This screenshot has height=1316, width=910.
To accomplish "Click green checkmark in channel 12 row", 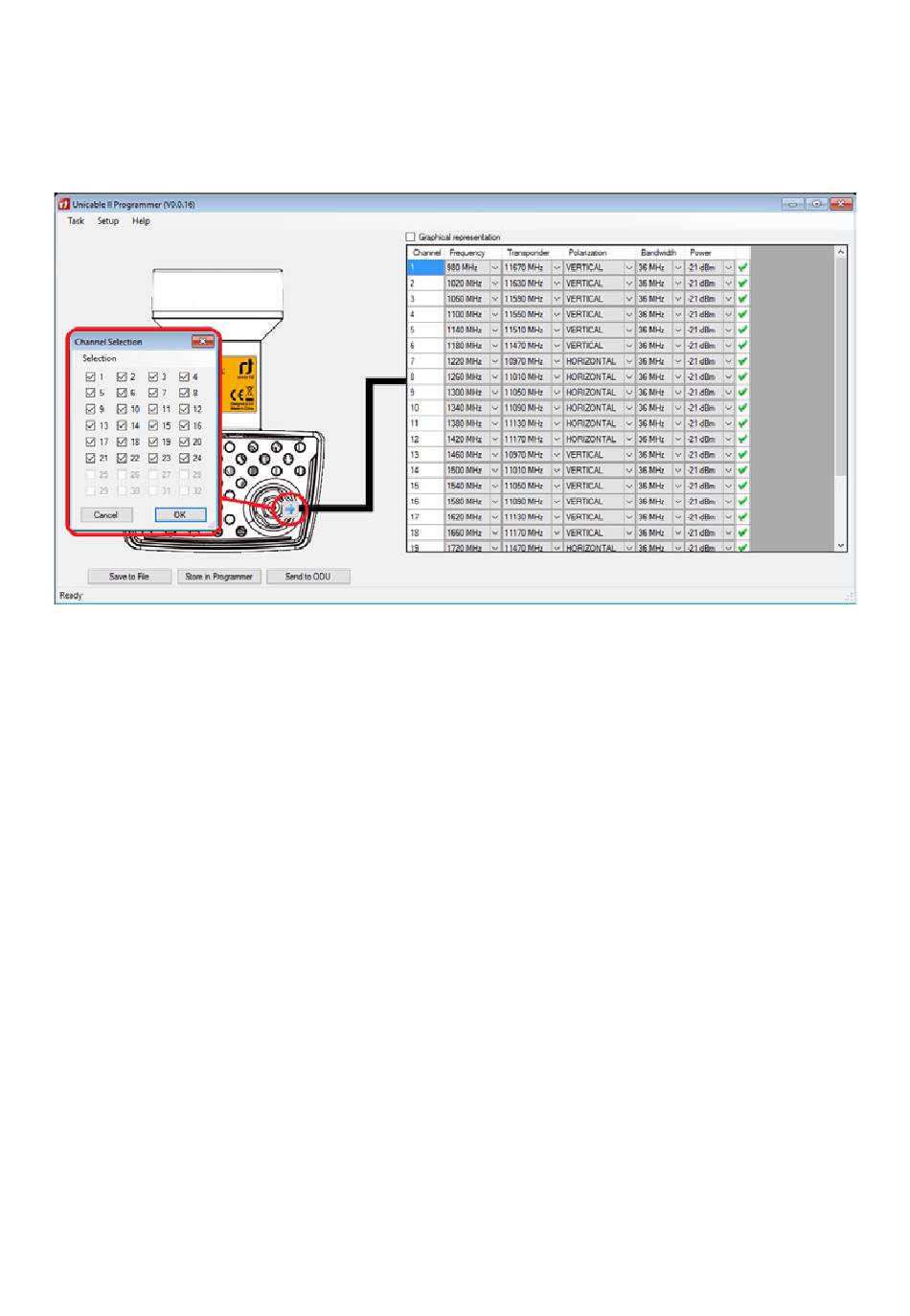I will click(x=742, y=440).
